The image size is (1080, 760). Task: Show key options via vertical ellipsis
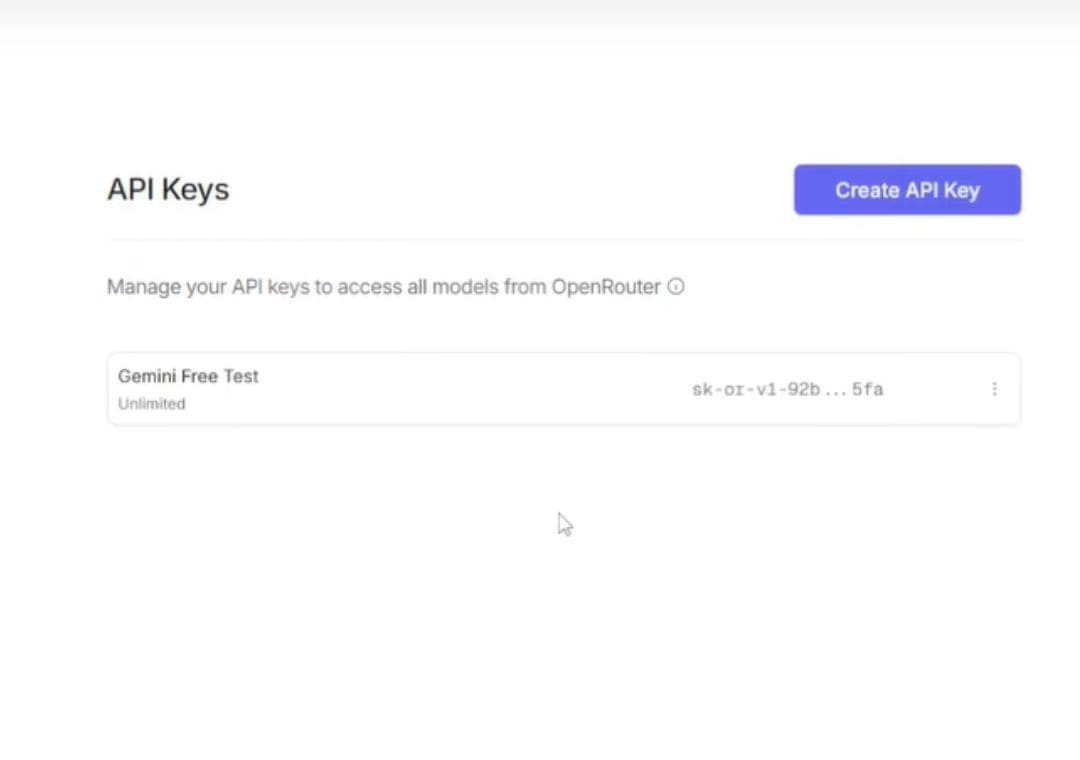994,389
